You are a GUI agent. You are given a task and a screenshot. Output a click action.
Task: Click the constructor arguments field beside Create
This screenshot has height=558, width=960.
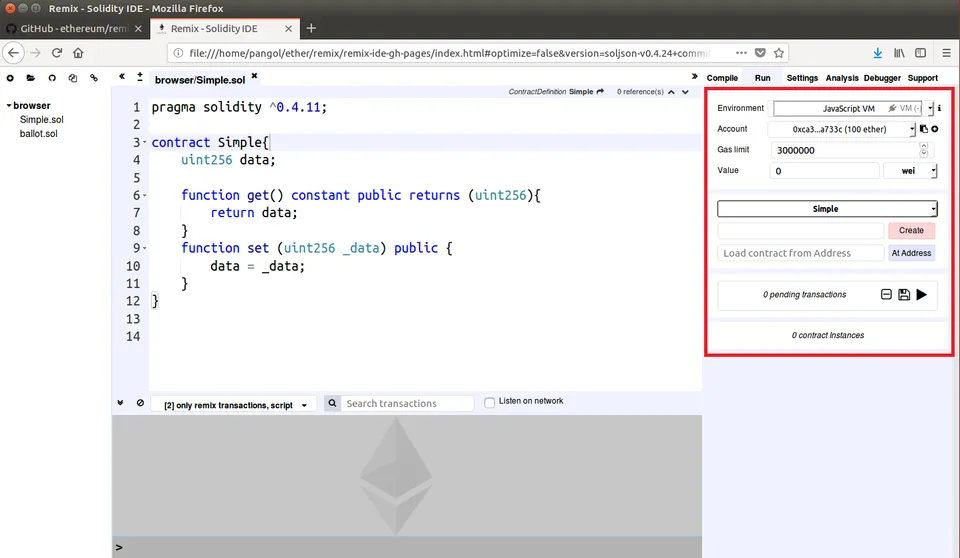800,230
